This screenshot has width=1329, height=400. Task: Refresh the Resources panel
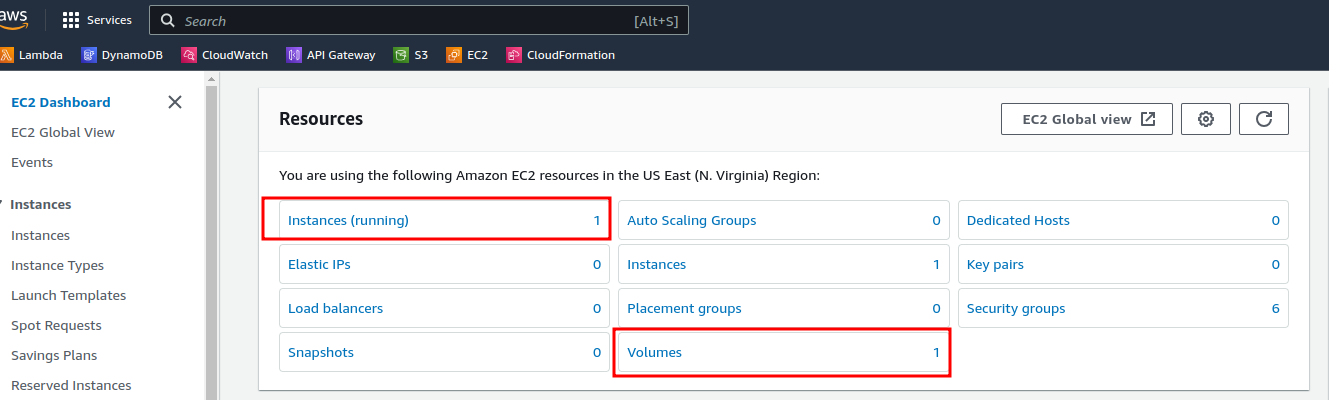1264,119
